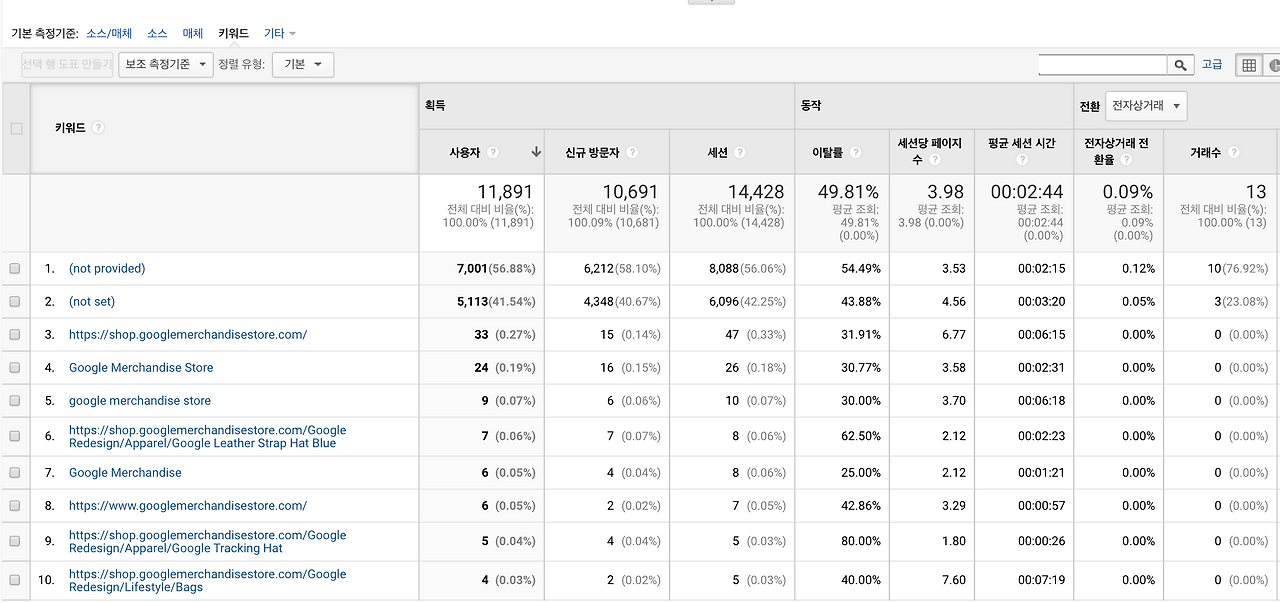Check row 9 Google Tracking Hat checkbox
1280x603 pixels.
coord(15,541)
